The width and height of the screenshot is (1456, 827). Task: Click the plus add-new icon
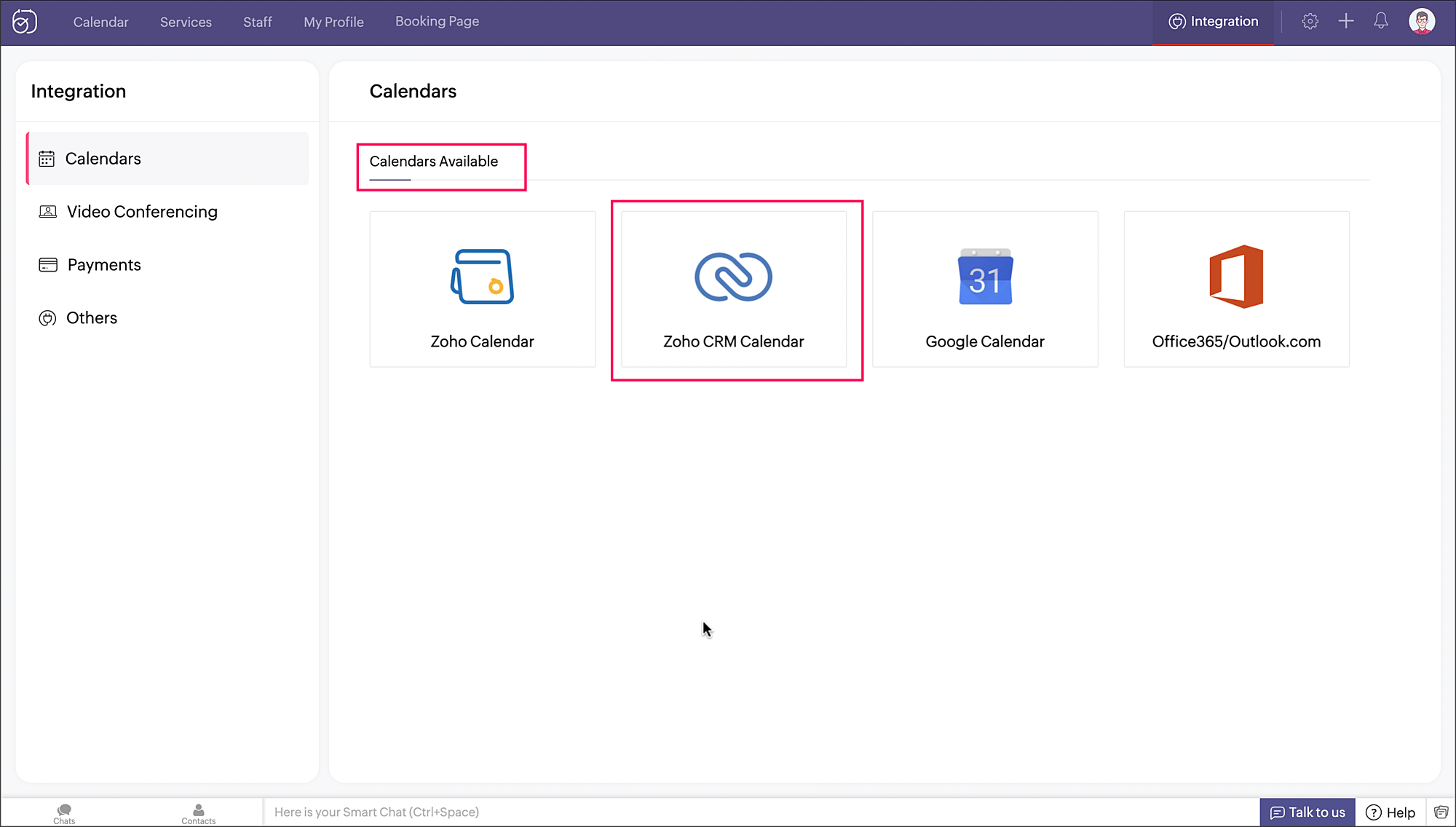[1346, 21]
